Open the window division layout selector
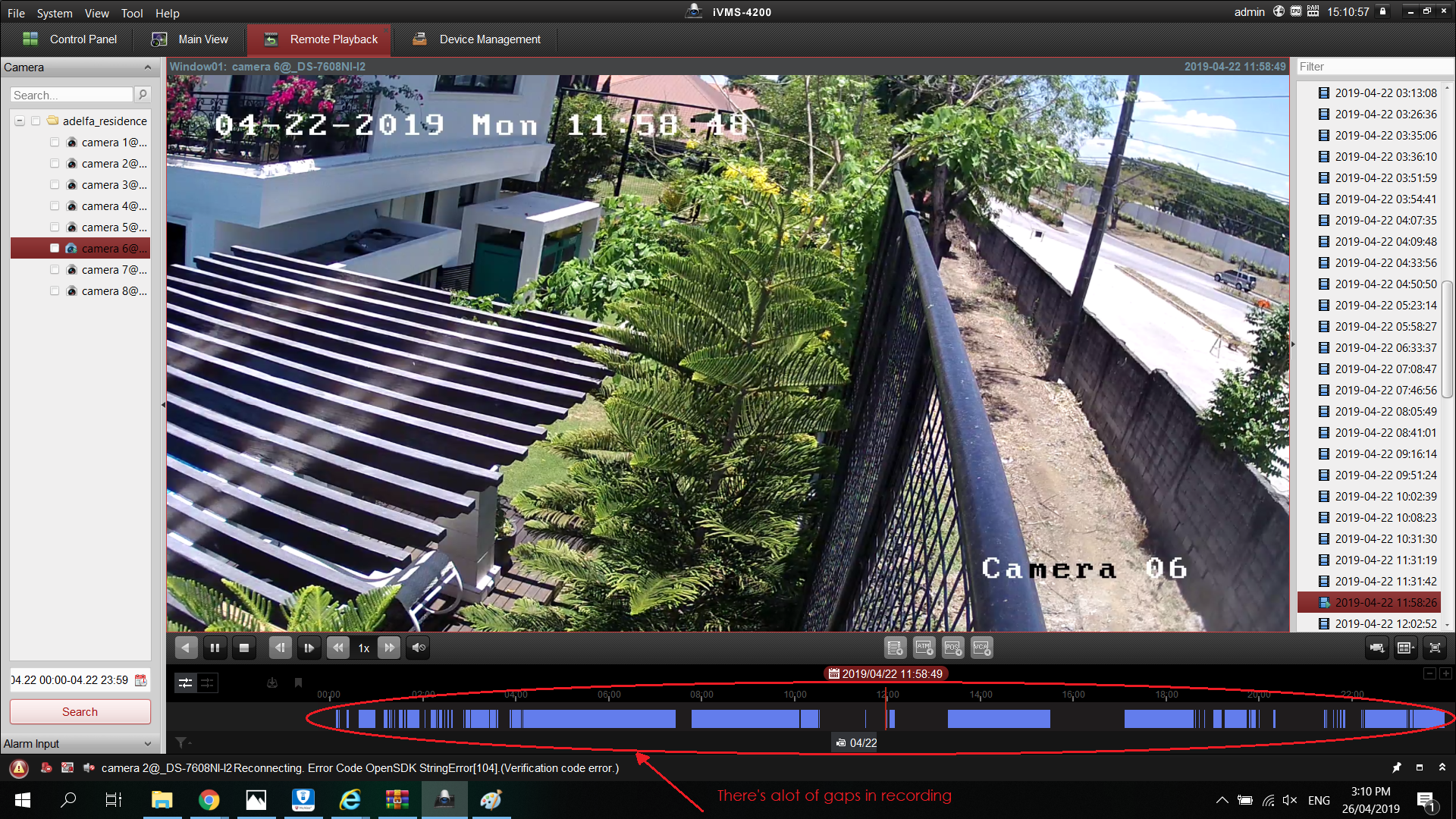Screen dimensions: 1456x819 pos(1405,648)
